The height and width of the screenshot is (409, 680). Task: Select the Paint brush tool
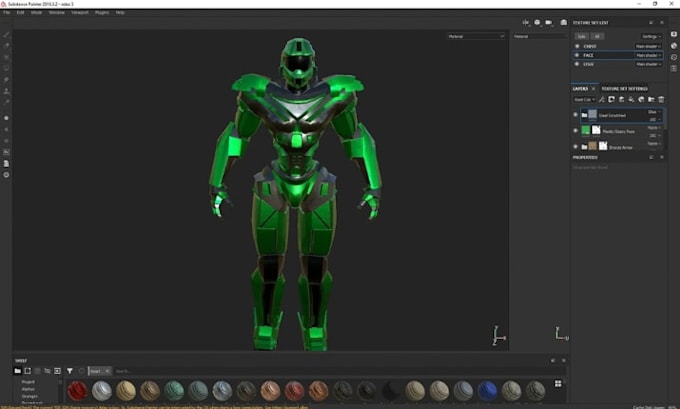click(x=6, y=34)
